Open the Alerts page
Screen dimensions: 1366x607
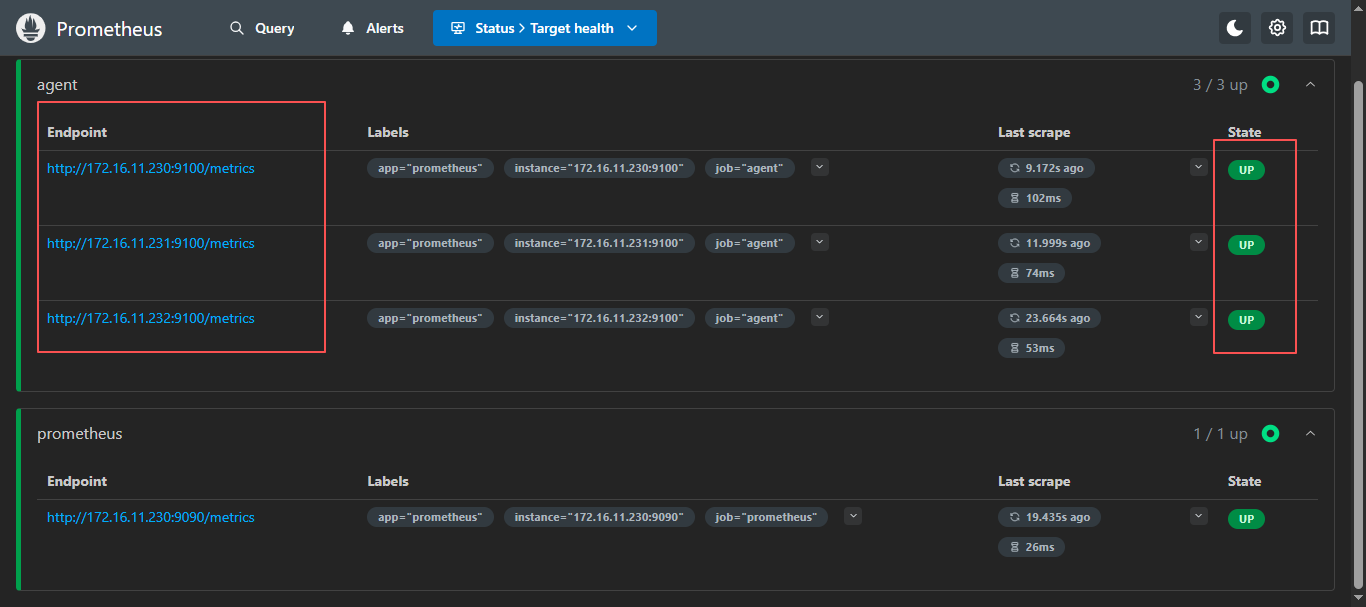tap(372, 28)
